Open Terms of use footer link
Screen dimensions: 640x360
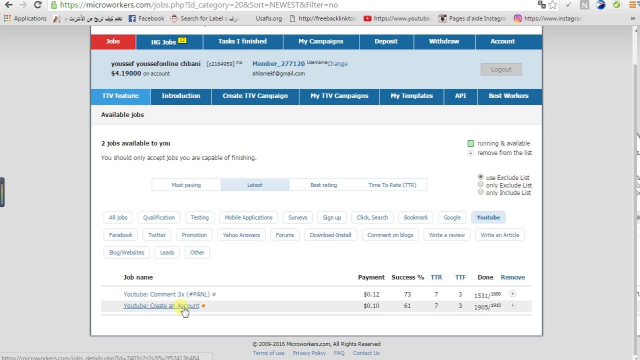268,353
